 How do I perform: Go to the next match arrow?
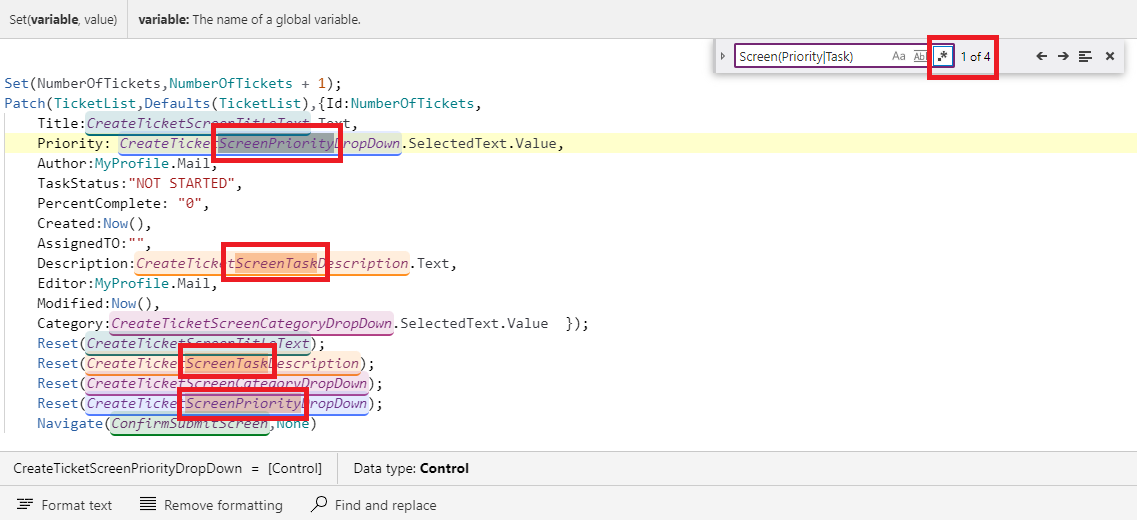pos(1063,56)
